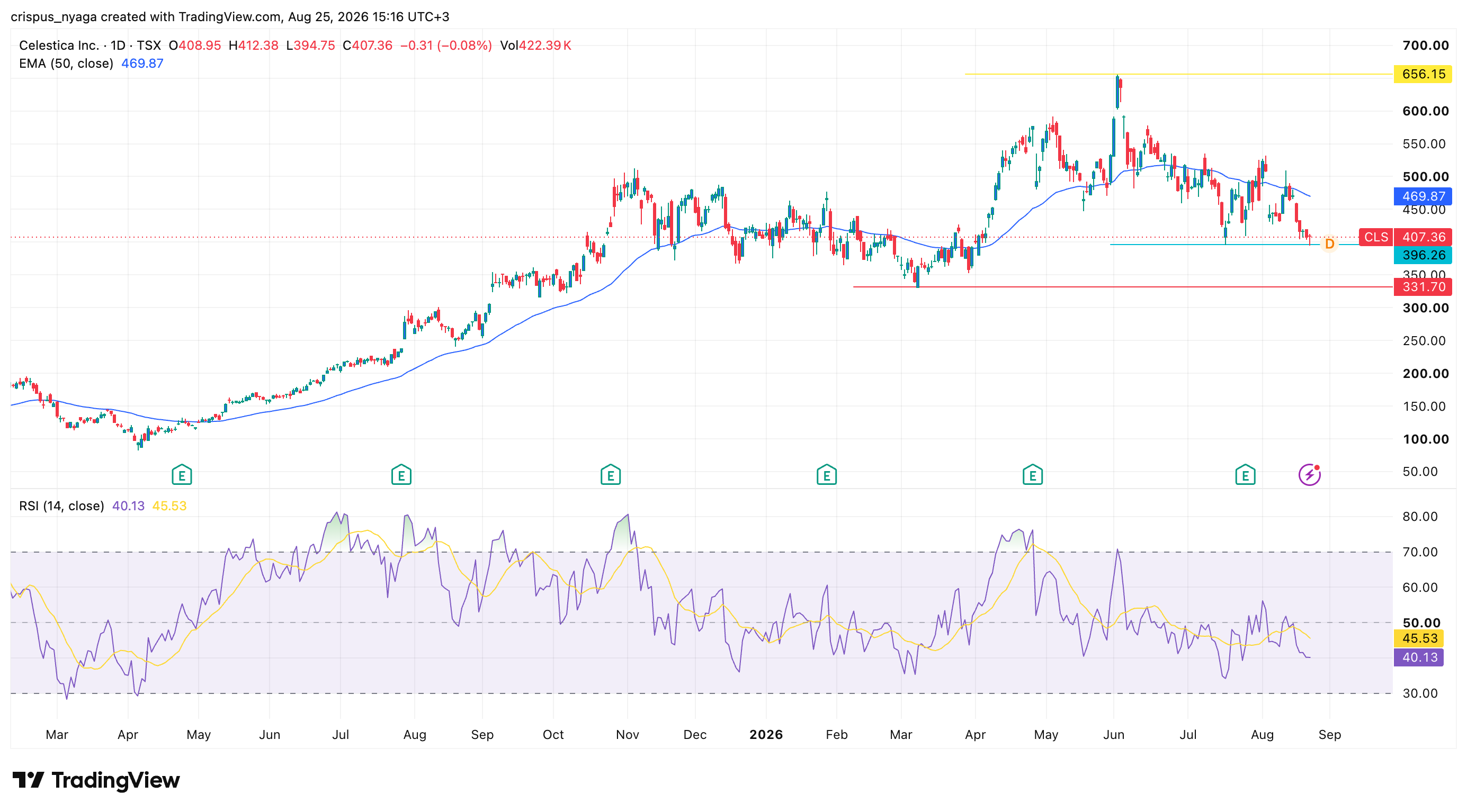Open the RSI (14, close) indicator legend
Viewport: 1467px width, 812px height.
pyautogui.click(x=61, y=506)
